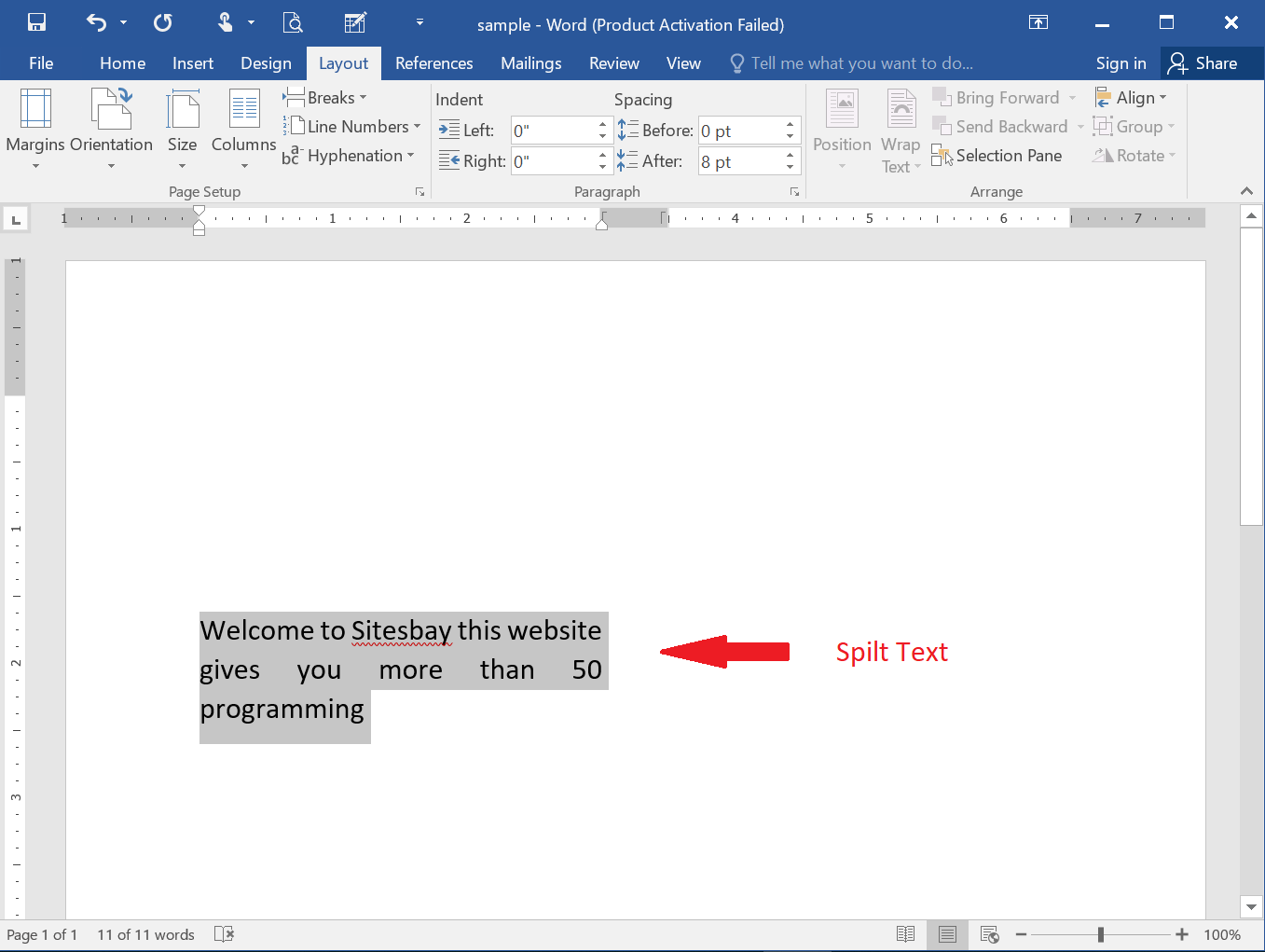Switch to Read Mode view
The height and width of the screenshot is (952, 1265).
[x=905, y=934]
